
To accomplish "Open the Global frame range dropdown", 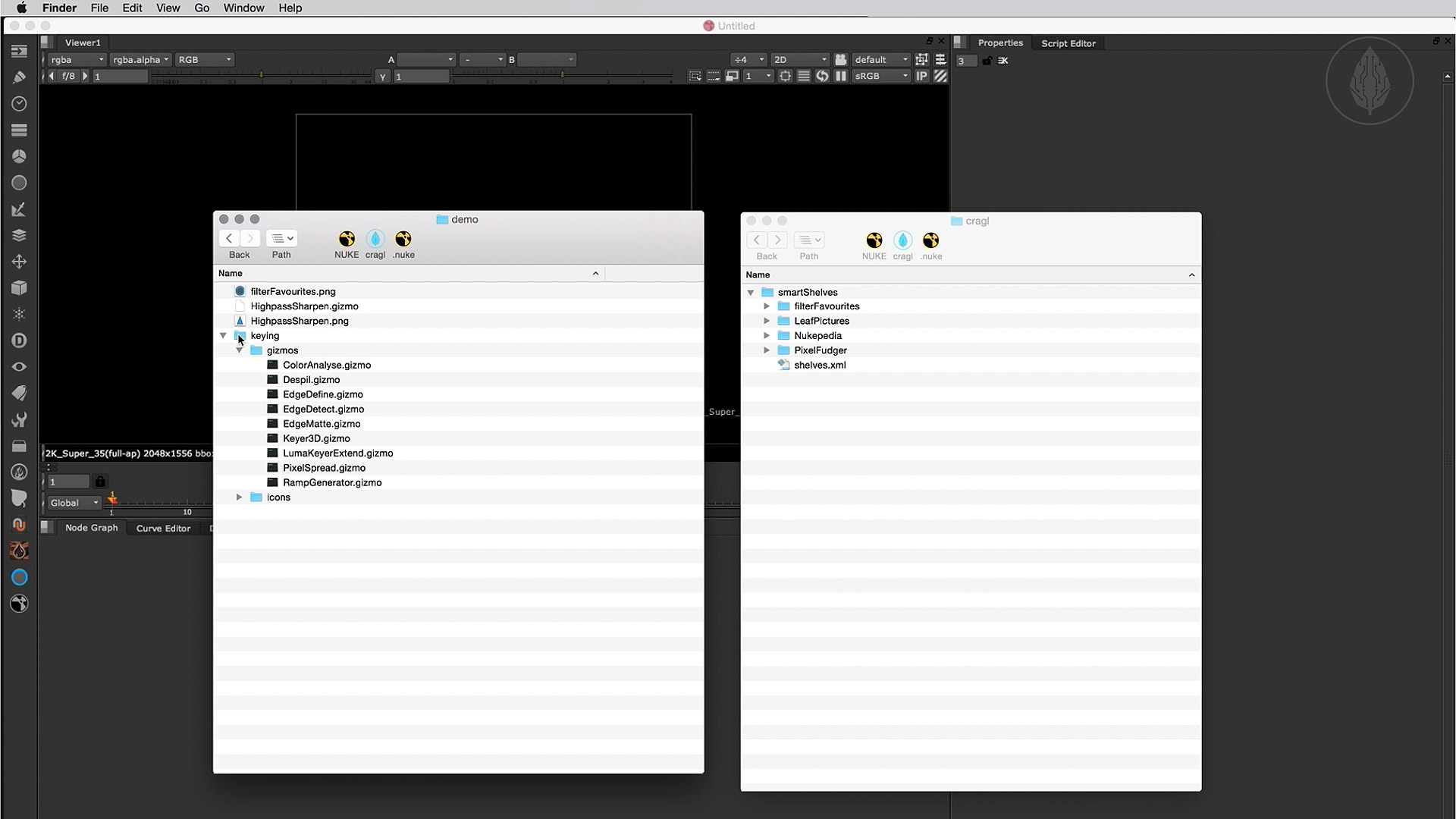I will coord(74,503).
